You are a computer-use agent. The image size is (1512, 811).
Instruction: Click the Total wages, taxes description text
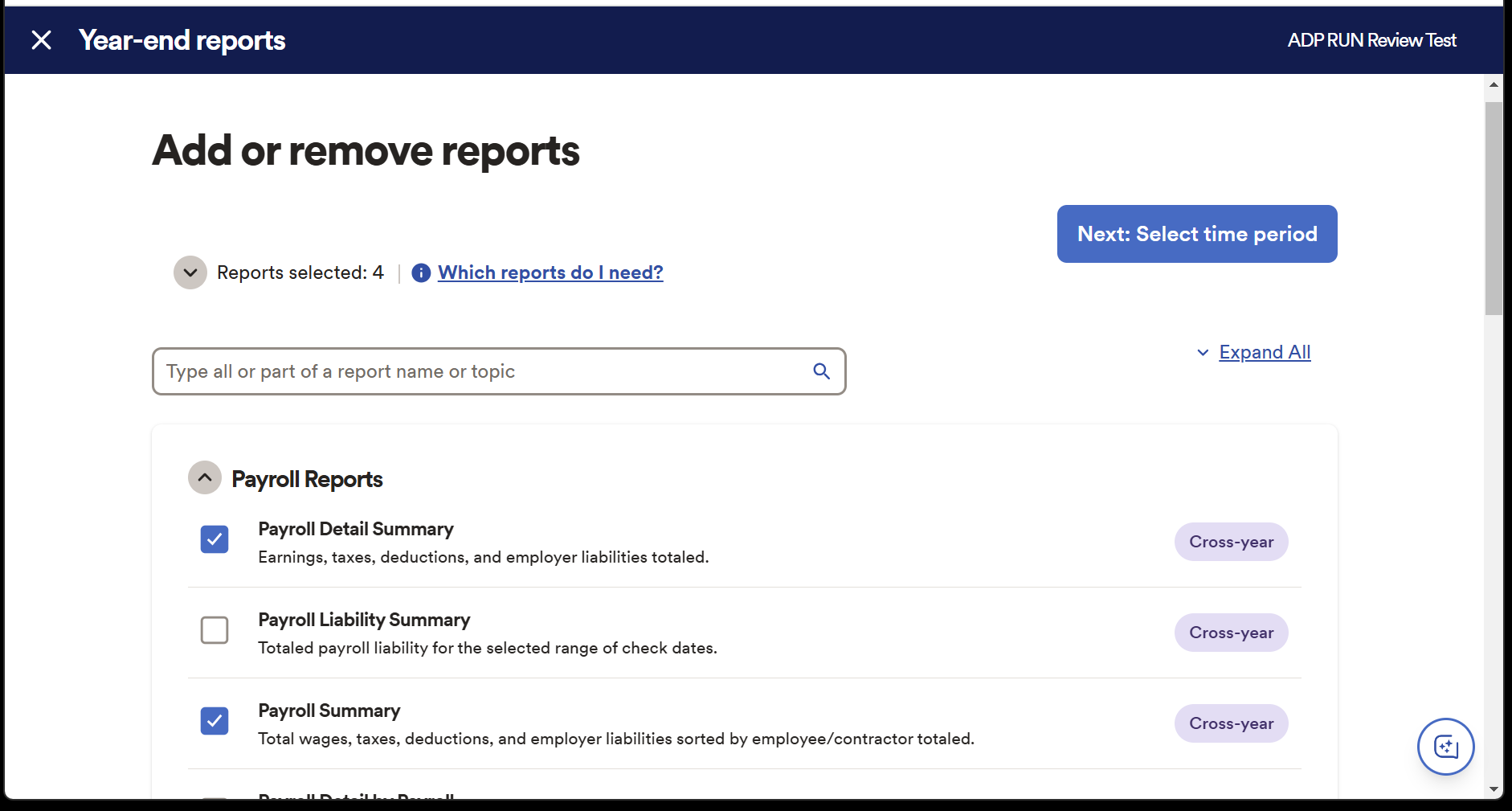(616, 739)
